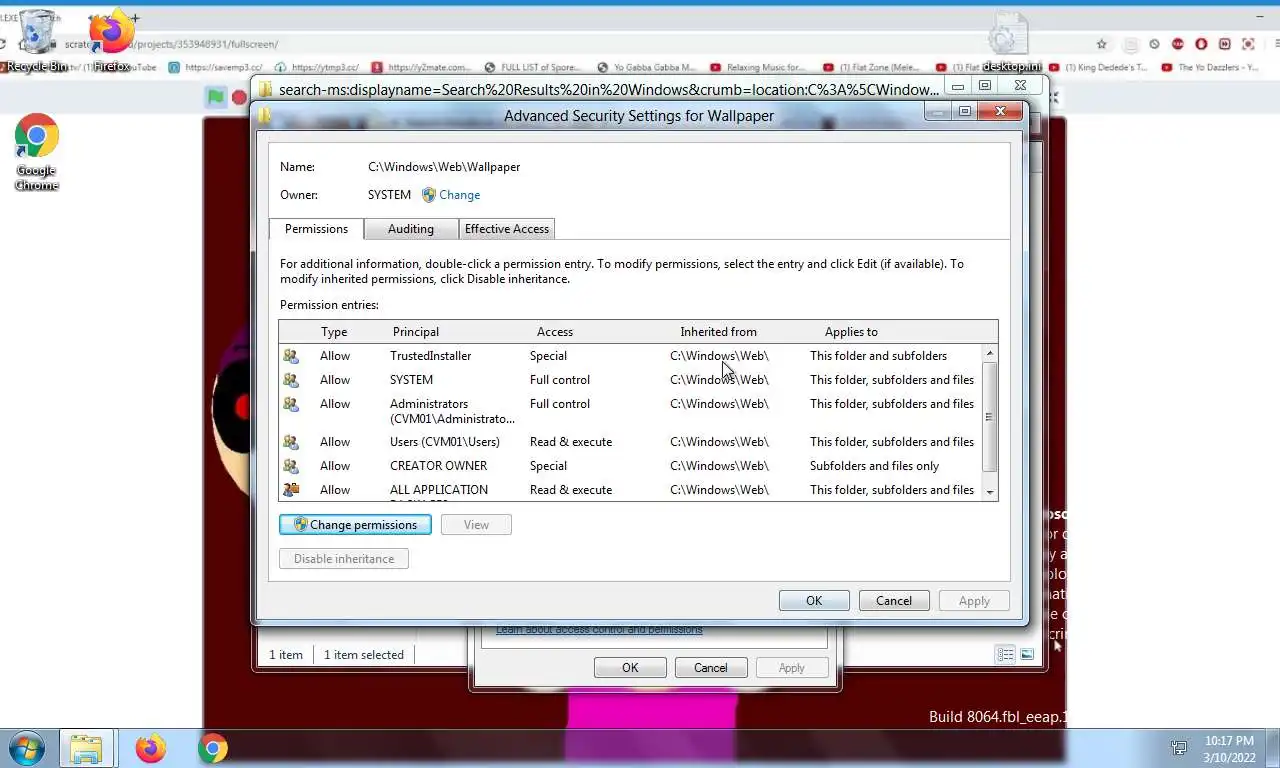Open Firefox from the taskbar
1280x768 pixels.
[x=151, y=749]
